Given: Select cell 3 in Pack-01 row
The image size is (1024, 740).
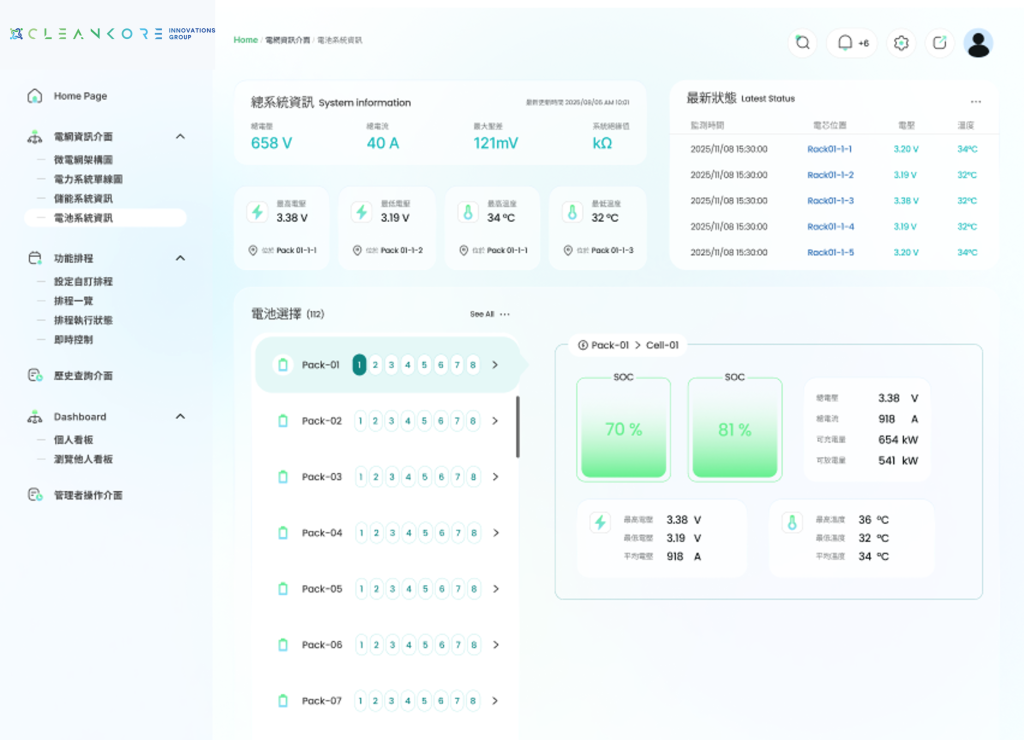Looking at the screenshot, I should coord(392,365).
